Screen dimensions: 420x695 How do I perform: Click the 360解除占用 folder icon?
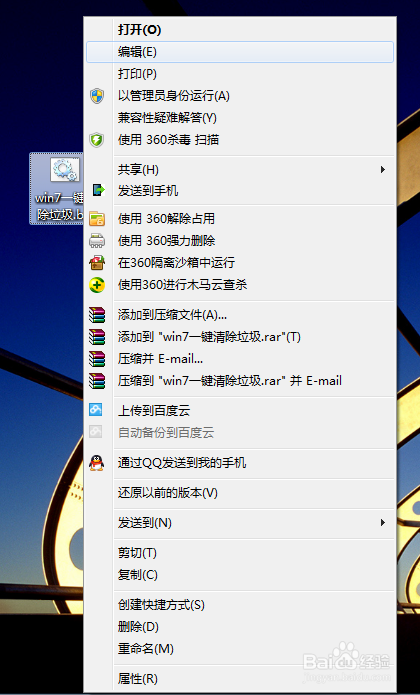(97, 218)
